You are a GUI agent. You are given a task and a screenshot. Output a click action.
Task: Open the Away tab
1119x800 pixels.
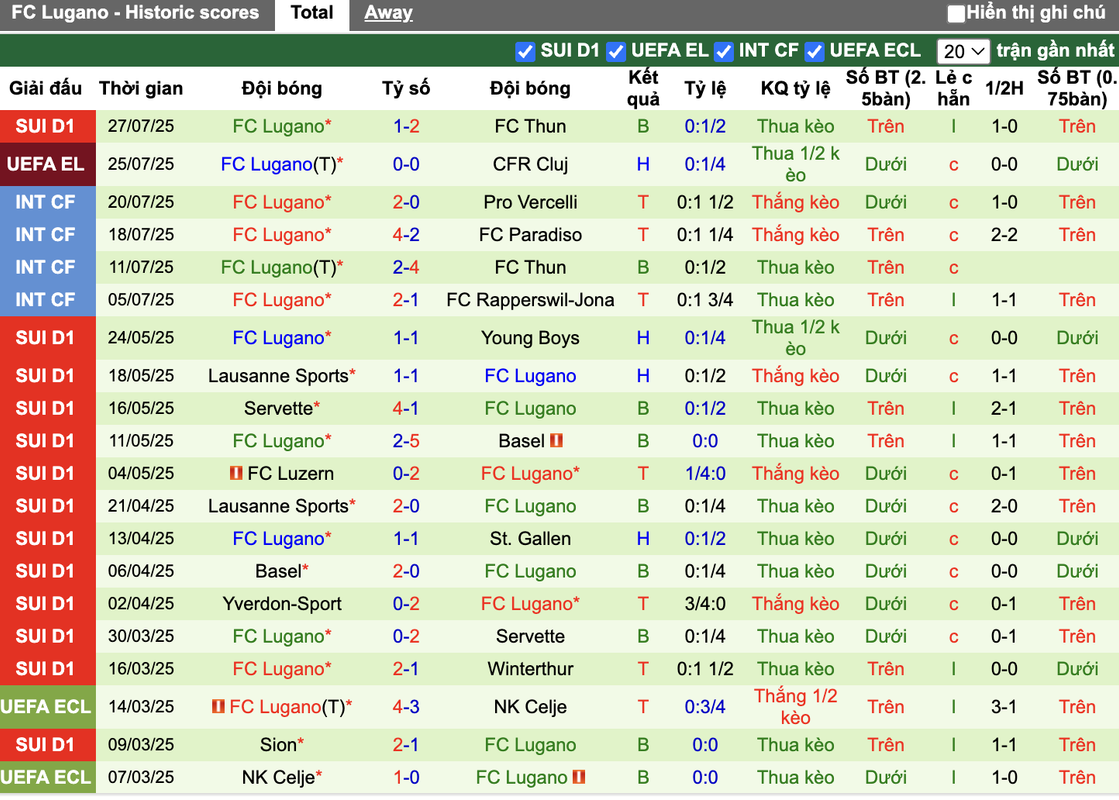(388, 13)
